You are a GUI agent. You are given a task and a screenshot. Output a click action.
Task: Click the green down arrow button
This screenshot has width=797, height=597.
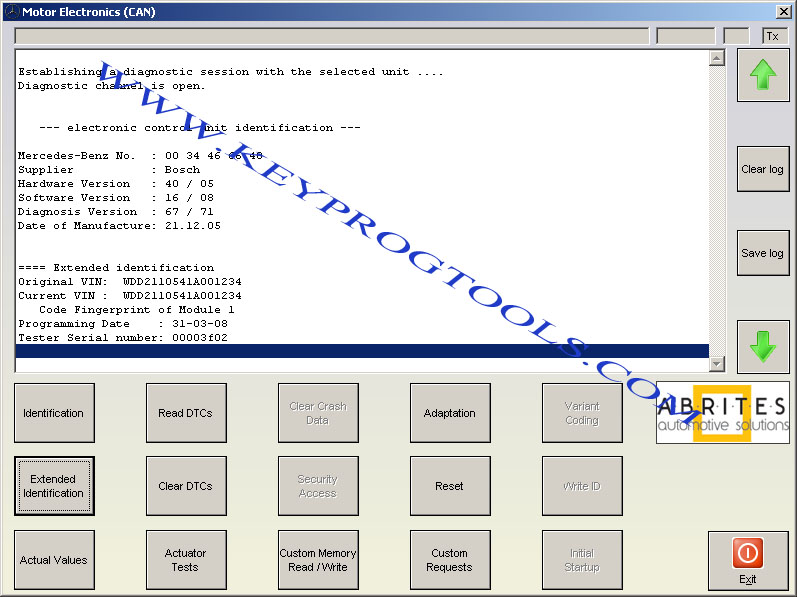[762, 346]
